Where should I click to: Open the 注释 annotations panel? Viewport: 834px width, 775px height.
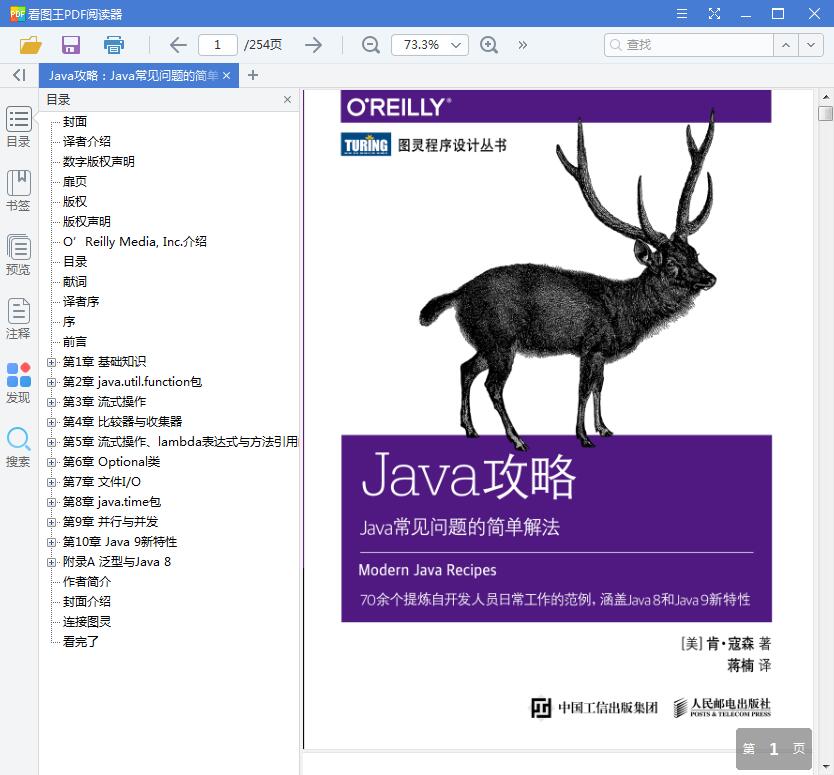pyautogui.click(x=19, y=319)
